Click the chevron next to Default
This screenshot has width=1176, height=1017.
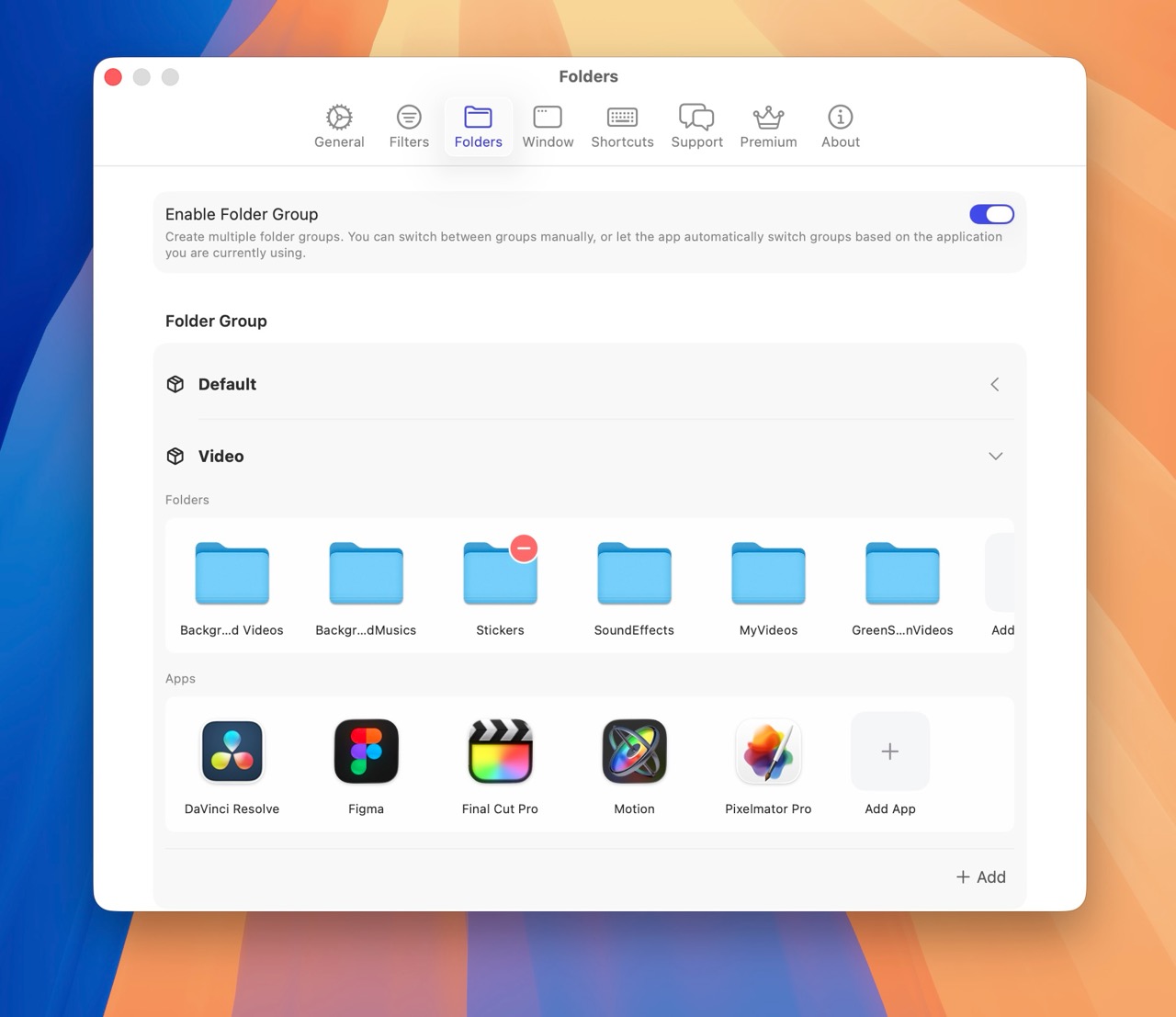[994, 384]
